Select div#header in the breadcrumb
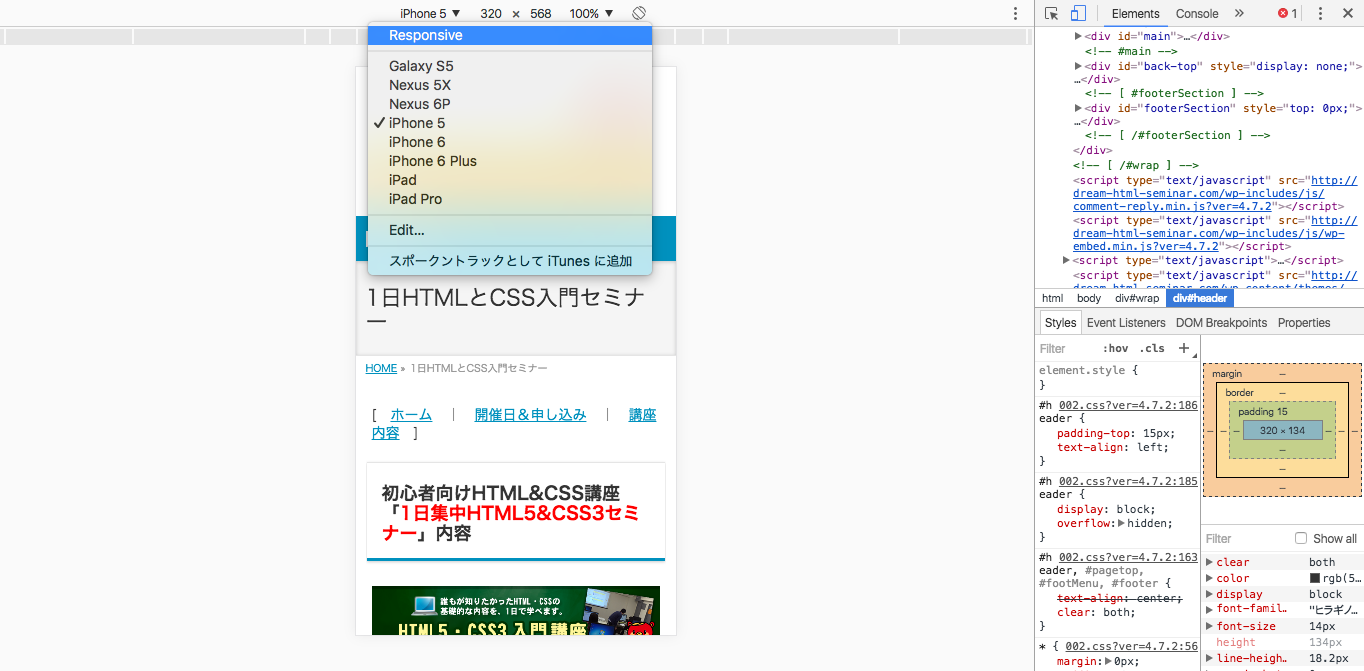This screenshot has height=671, width=1364. coord(1200,298)
